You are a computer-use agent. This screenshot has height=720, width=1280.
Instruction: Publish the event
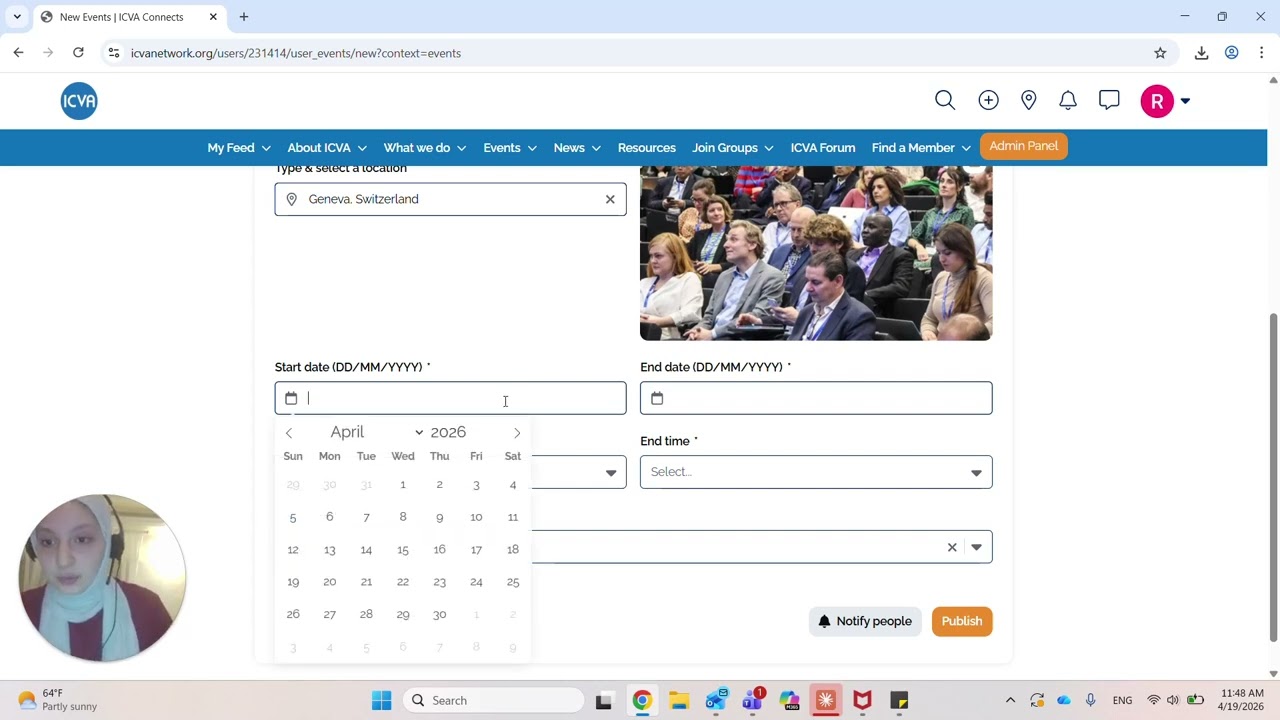click(962, 621)
